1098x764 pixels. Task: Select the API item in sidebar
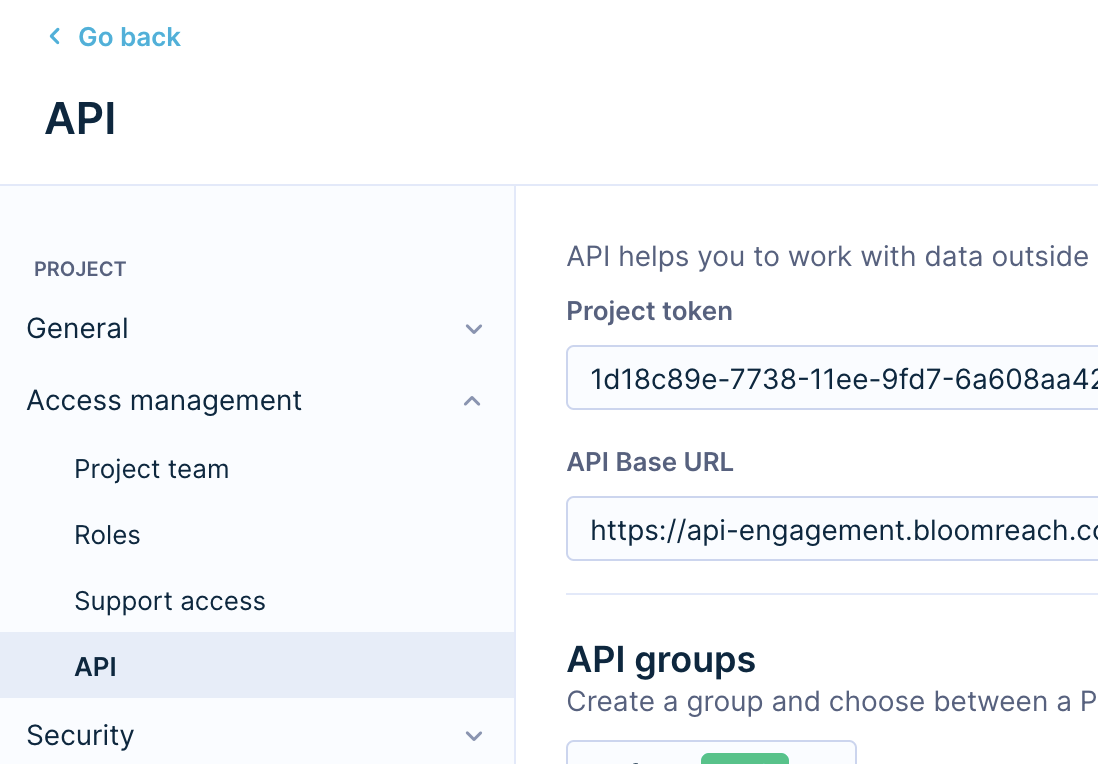coord(96,667)
